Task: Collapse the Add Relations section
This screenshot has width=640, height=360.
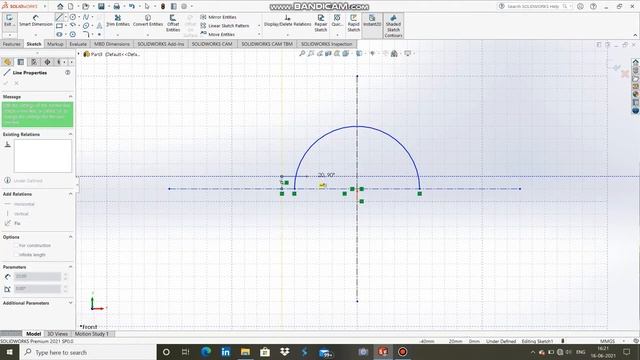Action: click(x=70, y=194)
